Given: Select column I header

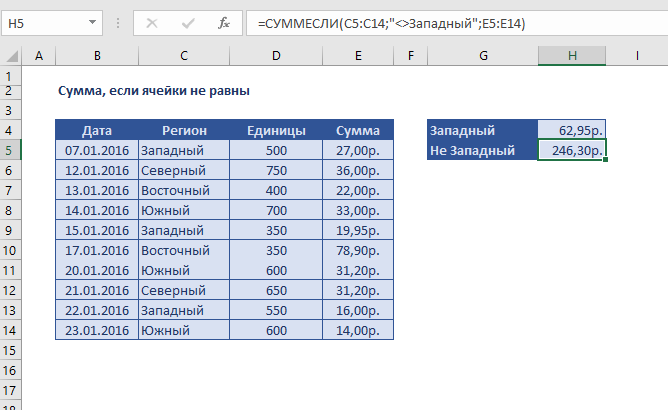Looking at the screenshot, I should [x=637, y=56].
